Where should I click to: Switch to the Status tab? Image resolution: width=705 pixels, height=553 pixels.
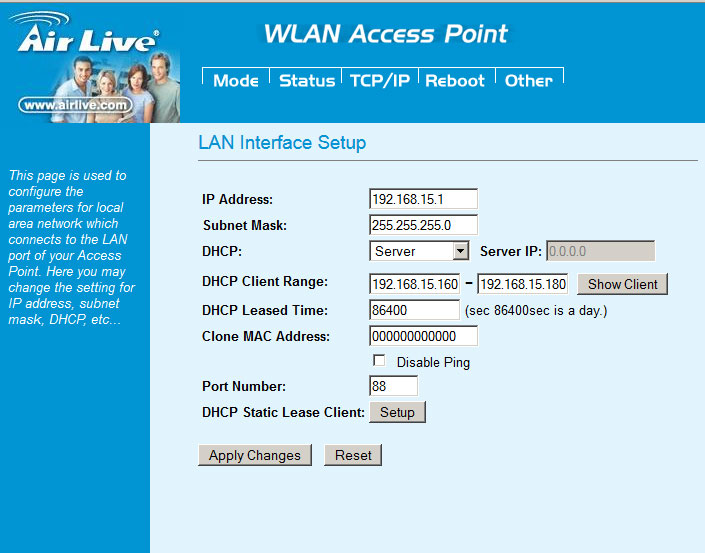[307, 80]
